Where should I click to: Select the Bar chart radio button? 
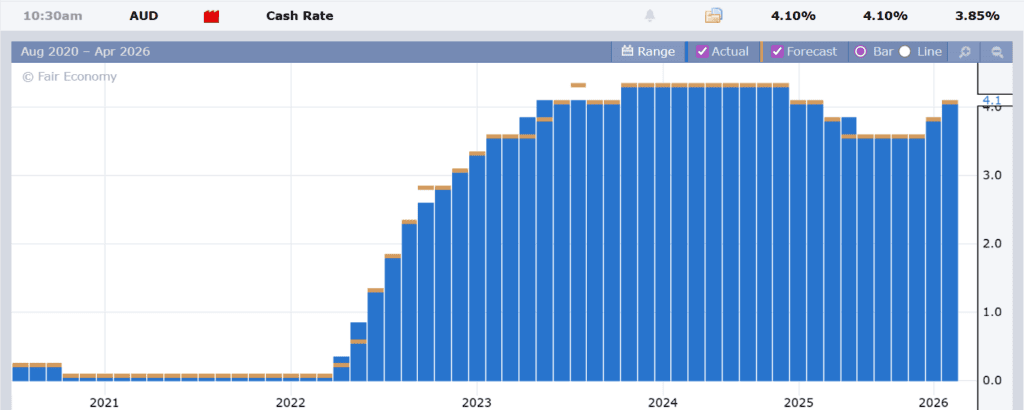point(859,52)
